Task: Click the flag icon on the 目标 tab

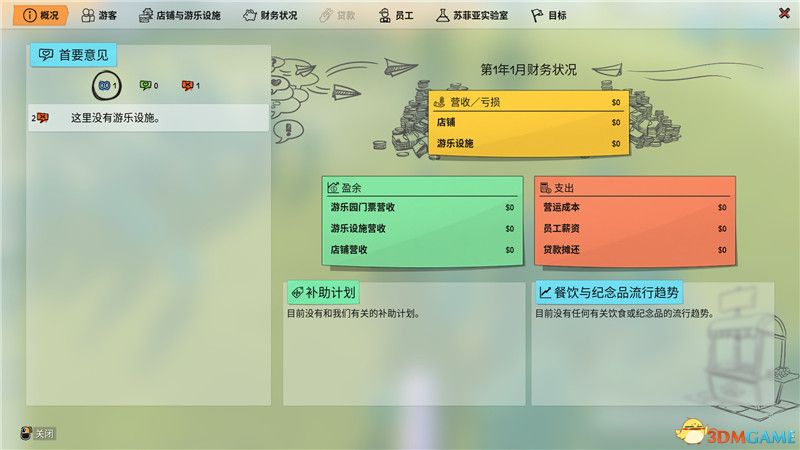Action: click(537, 15)
